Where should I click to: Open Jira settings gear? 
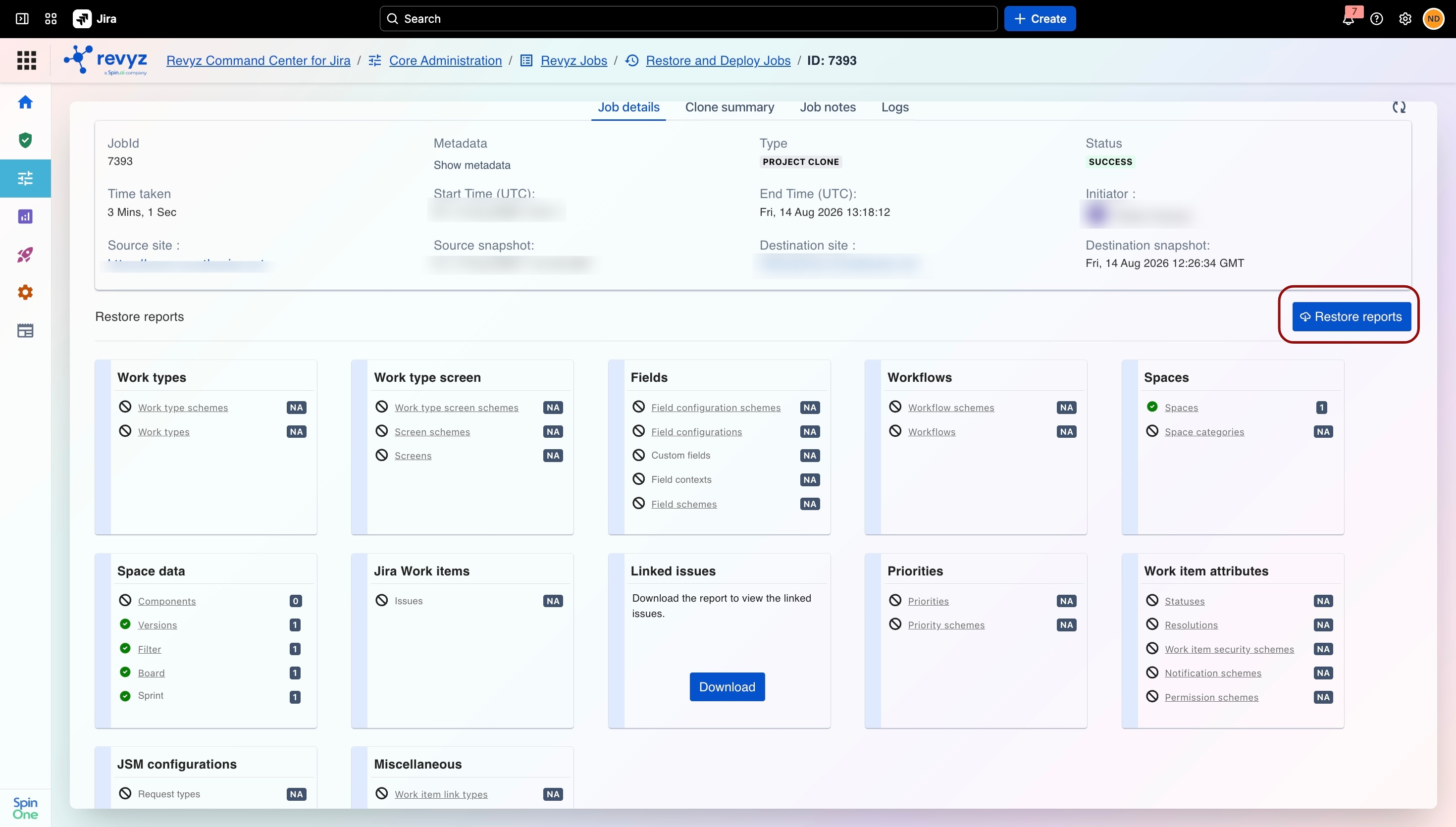tap(1405, 19)
